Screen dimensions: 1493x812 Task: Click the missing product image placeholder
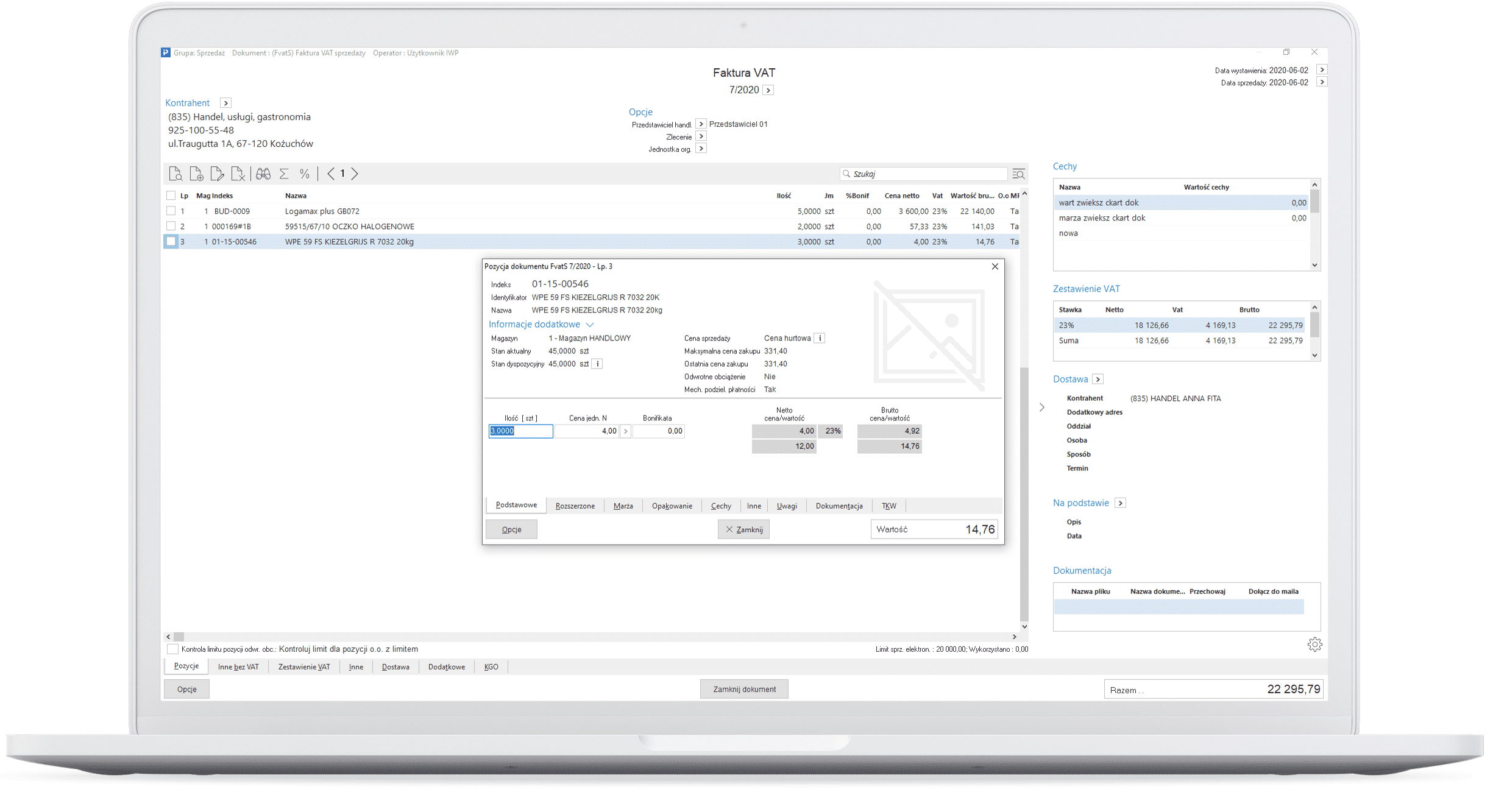coord(929,334)
